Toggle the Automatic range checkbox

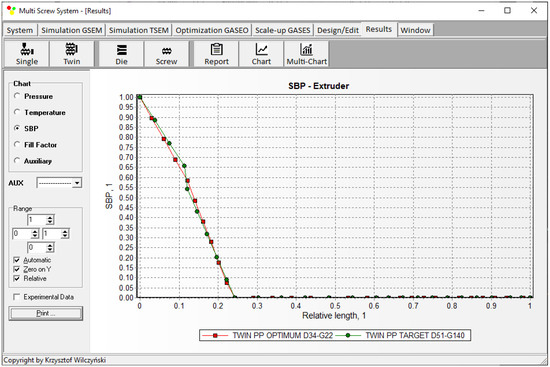click(16, 260)
